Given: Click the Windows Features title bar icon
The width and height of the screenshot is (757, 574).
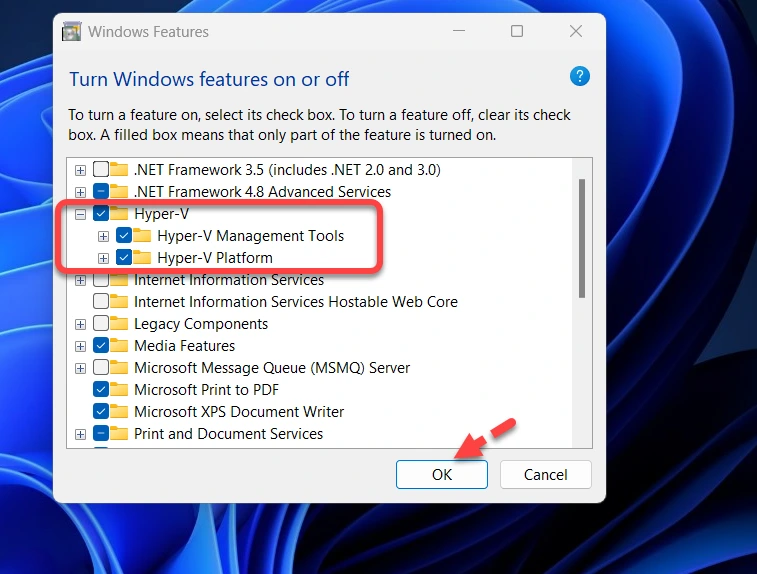Looking at the screenshot, I should coord(71,31).
